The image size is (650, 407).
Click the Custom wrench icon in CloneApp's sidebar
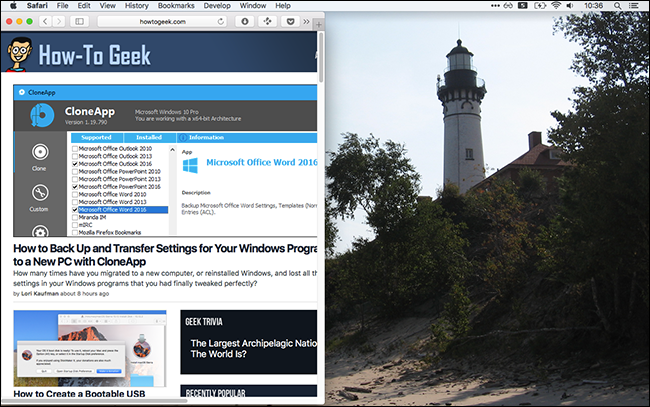40,193
